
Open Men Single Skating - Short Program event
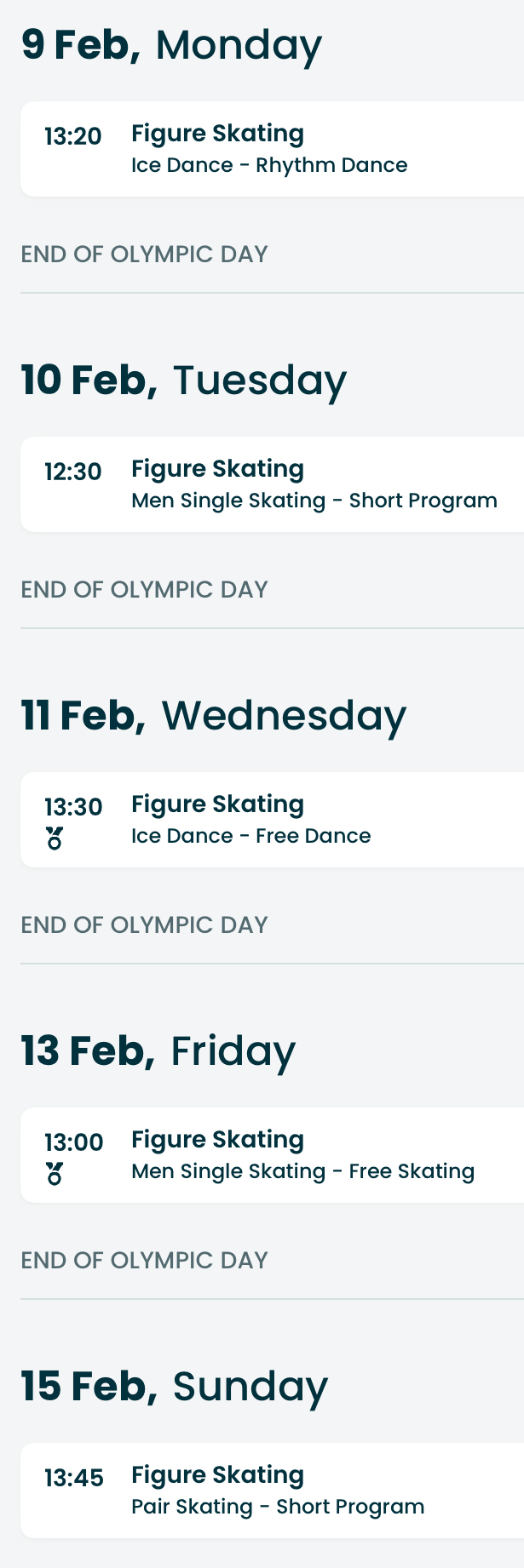pos(314,501)
